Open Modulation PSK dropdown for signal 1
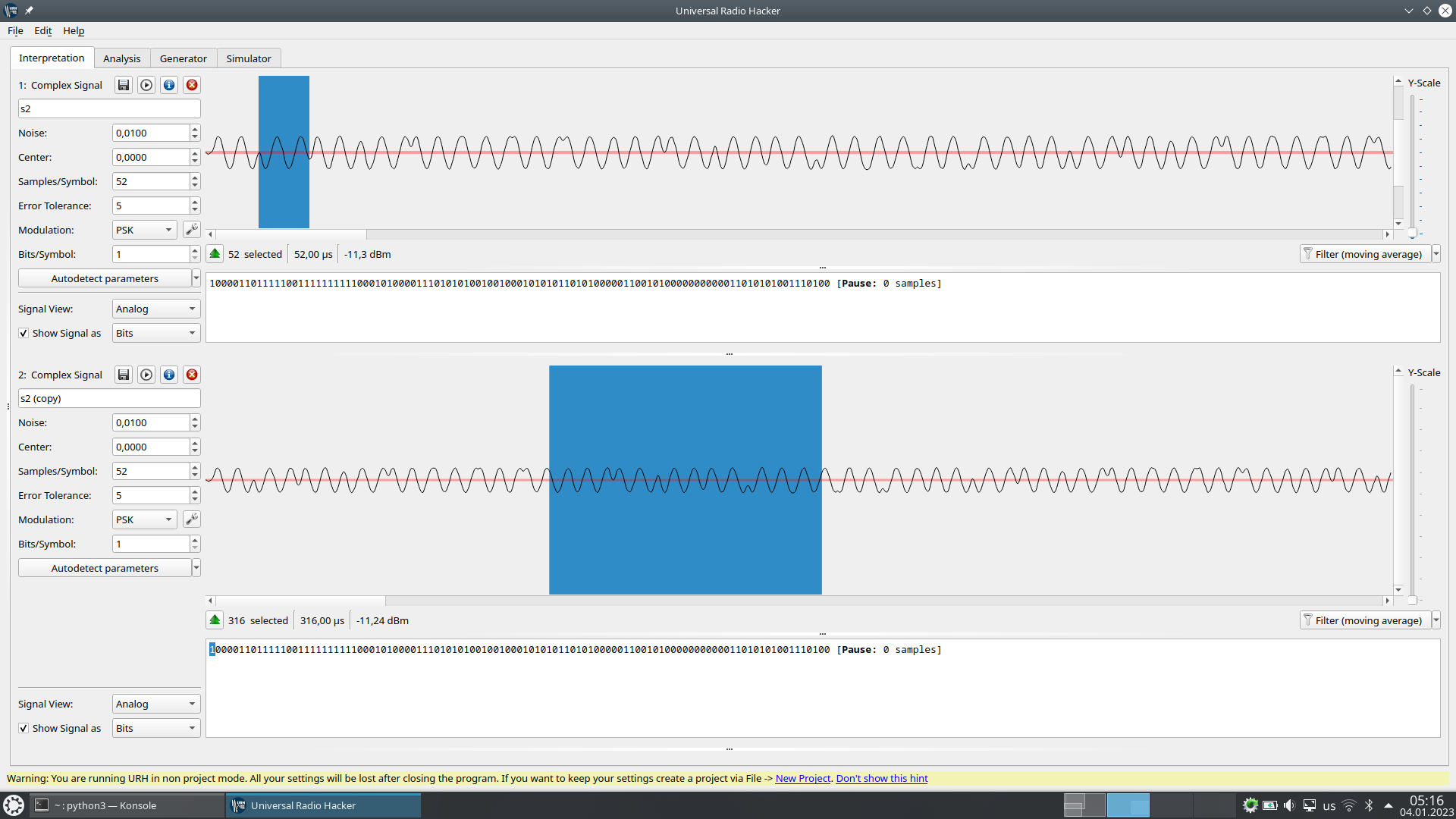 pos(145,230)
